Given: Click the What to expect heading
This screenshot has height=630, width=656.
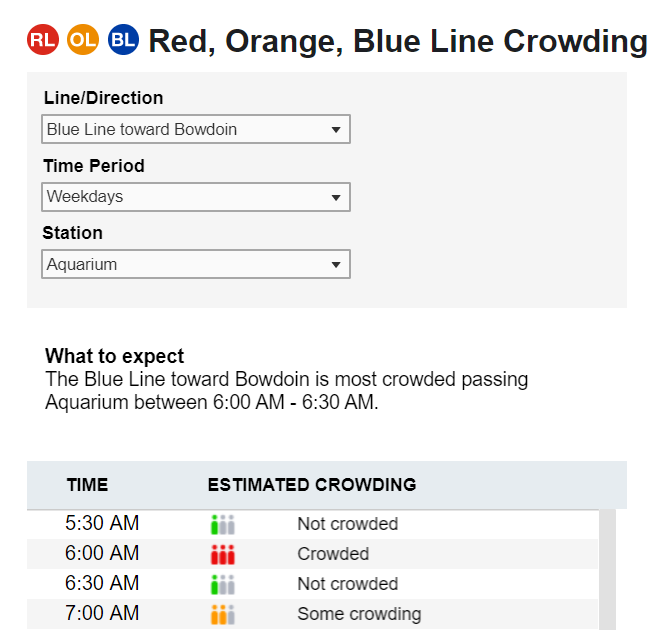Looking at the screenshot, I should (x=115, y=356).
